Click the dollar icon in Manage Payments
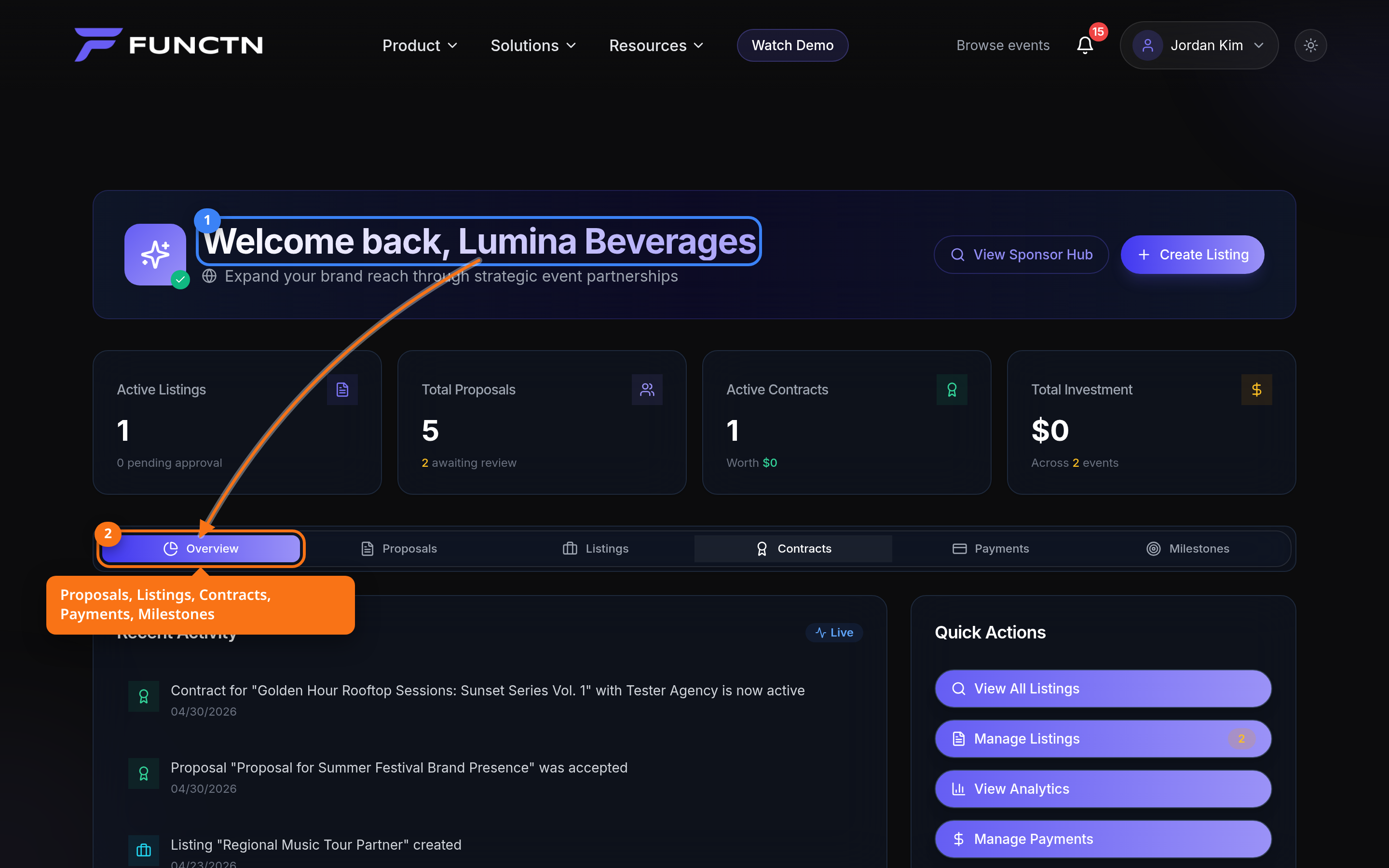 (958, 839)
